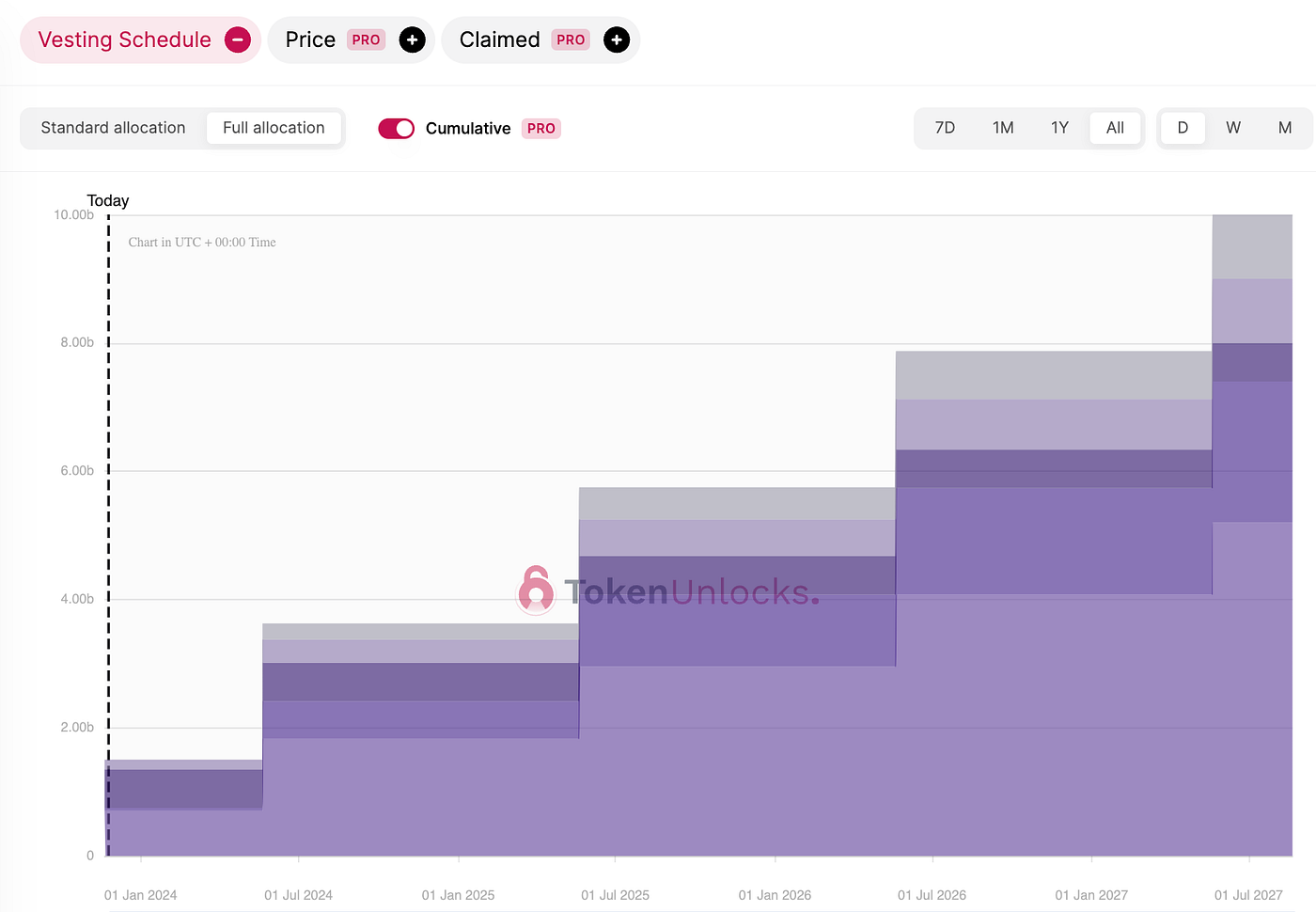This screenshot has height=912, width=1316.
Task: Switch interval granularity to M
Action: [x=1284, y=128]
